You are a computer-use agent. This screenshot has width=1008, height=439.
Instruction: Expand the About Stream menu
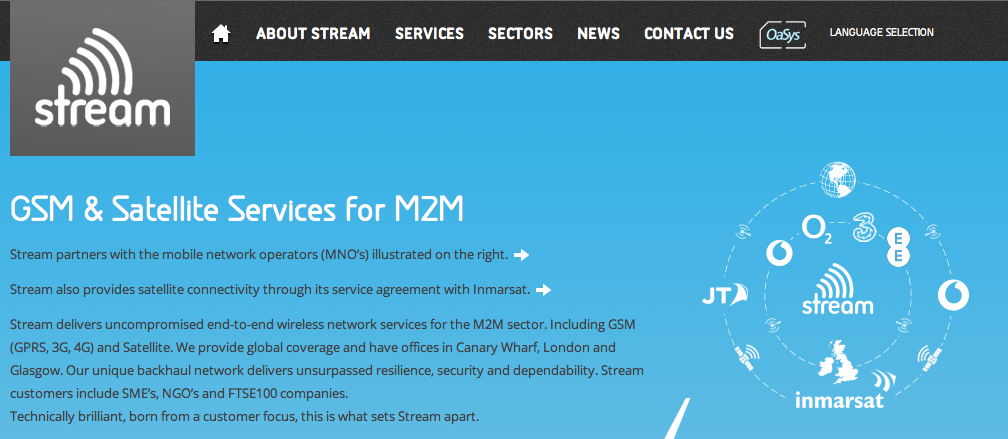[x=313, y=34]
